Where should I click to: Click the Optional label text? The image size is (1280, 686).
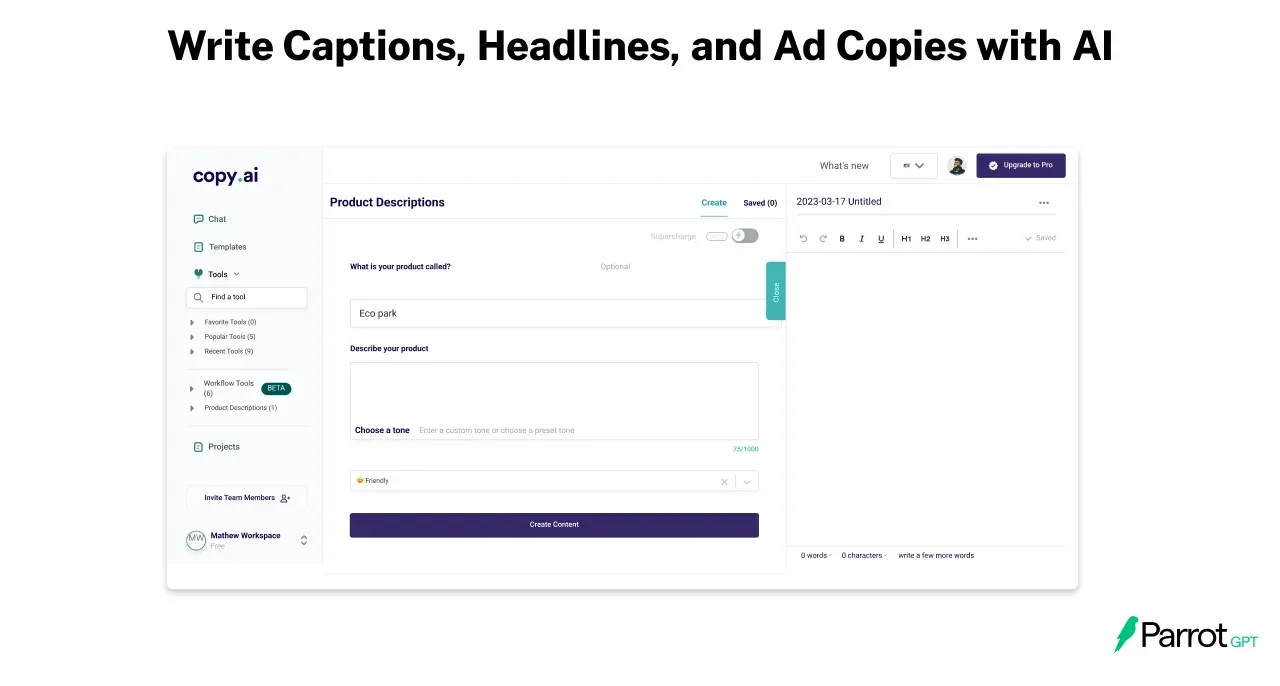click(x=615, y=267)
